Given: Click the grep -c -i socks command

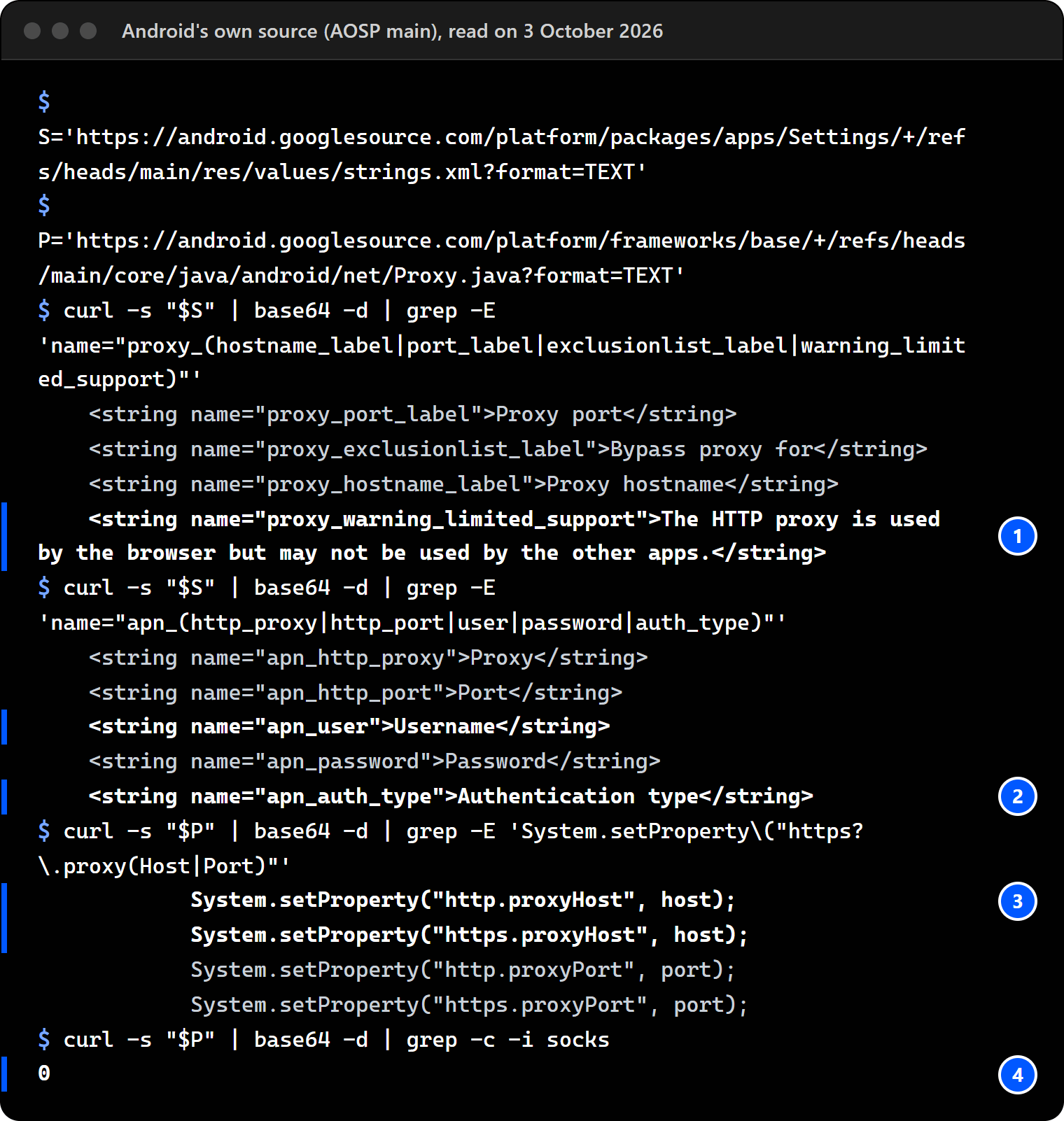Looking at the screenshot, I should tap(323, 1040).
